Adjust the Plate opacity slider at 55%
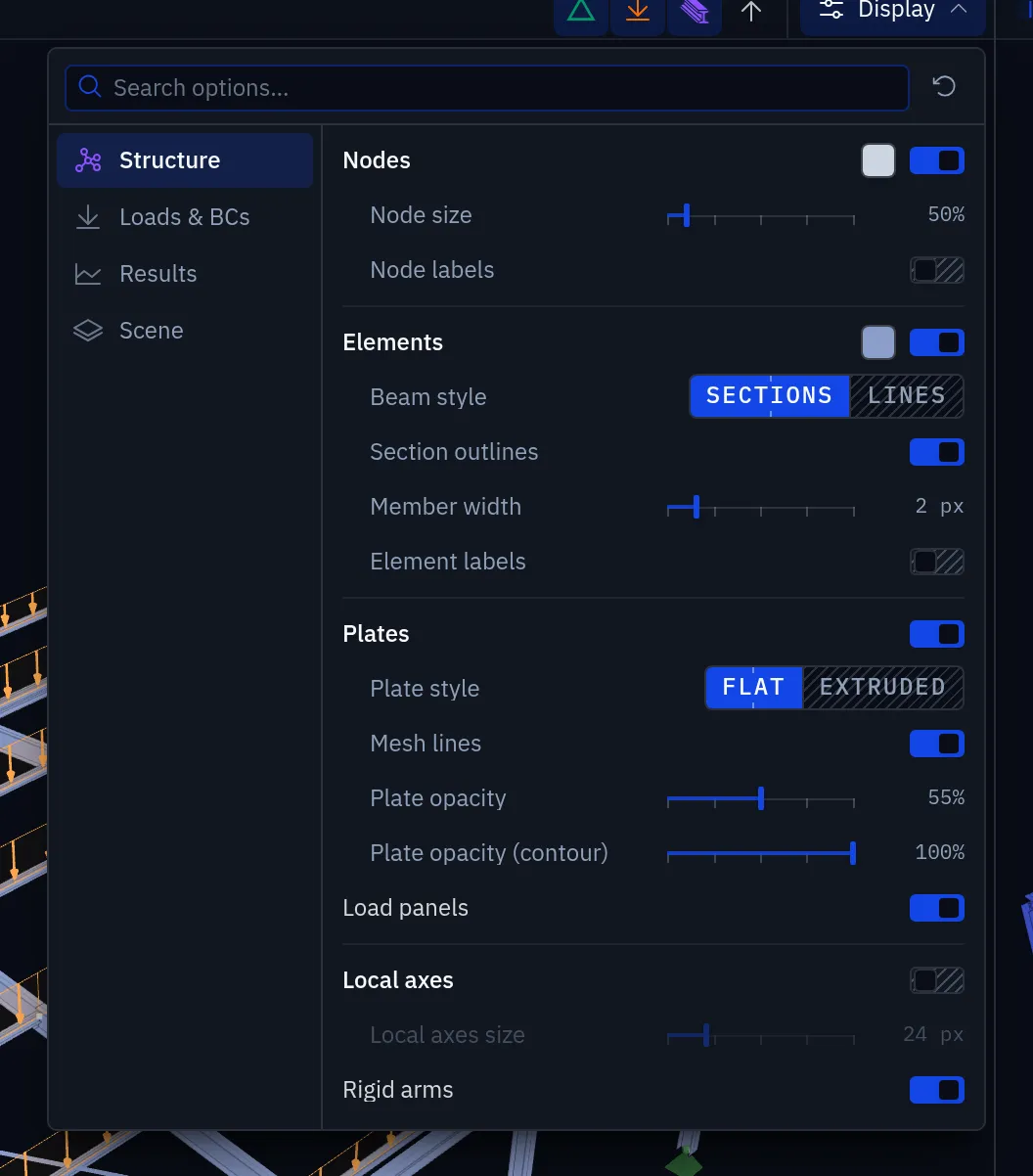Viewport: 1033px width, 1176px height. [761, 798]
